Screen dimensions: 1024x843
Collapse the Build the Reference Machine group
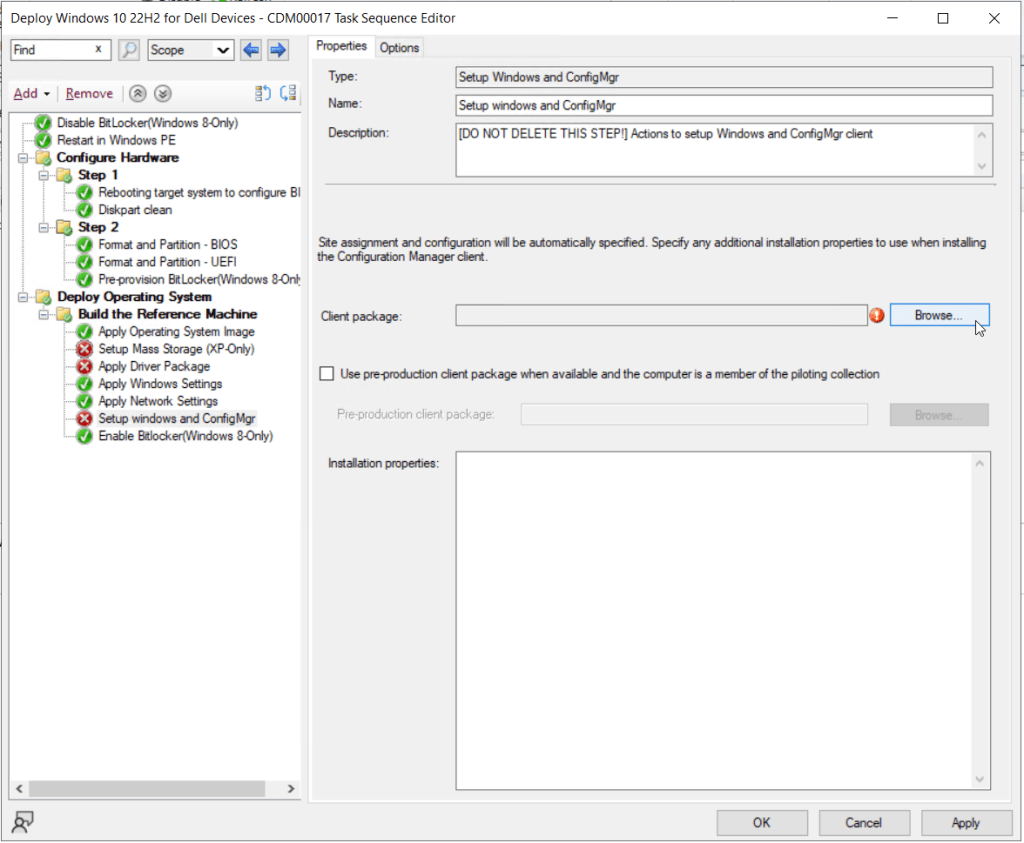click(44, 314)
